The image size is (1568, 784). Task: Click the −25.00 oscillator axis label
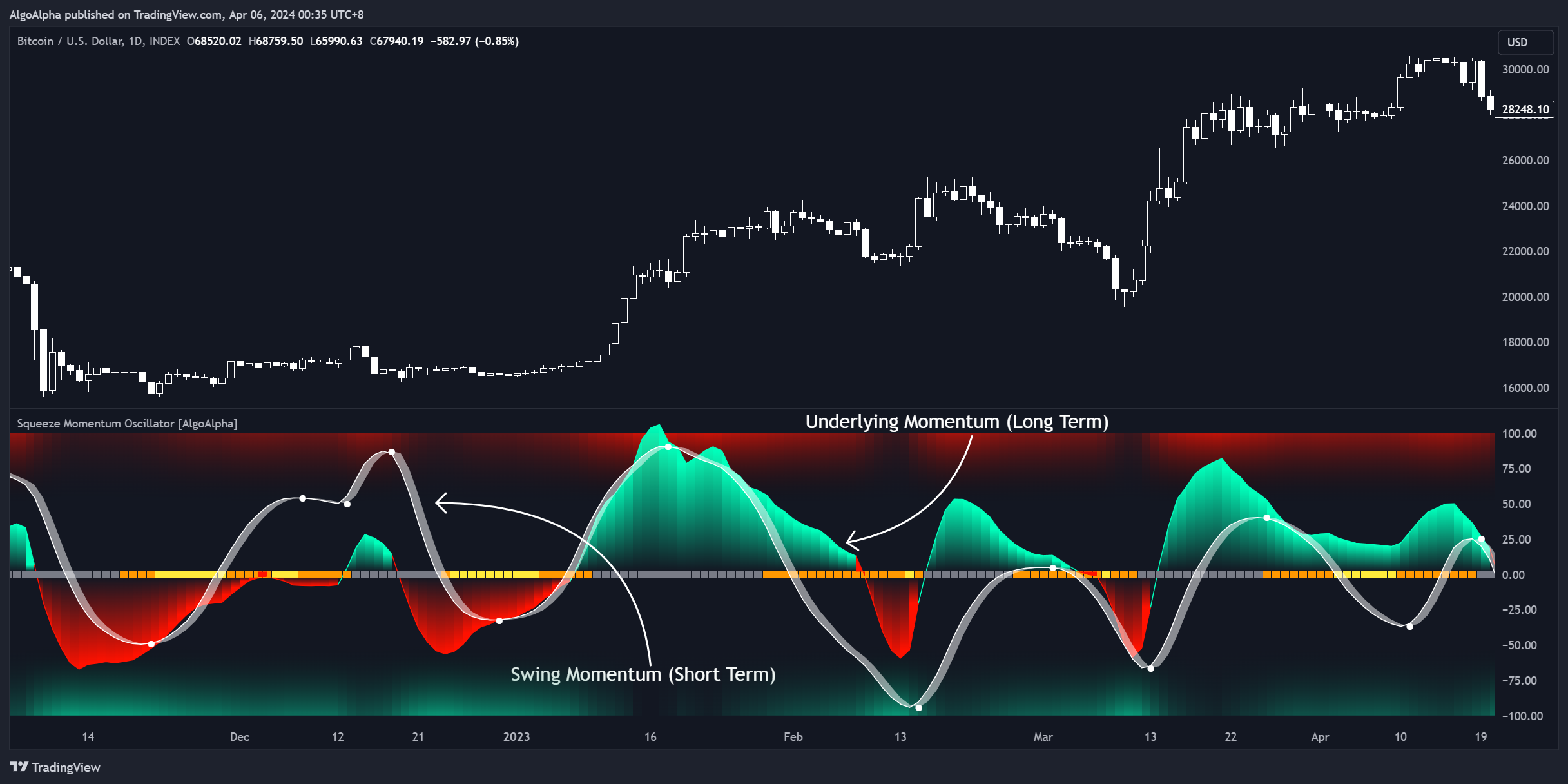[1520, 610]
